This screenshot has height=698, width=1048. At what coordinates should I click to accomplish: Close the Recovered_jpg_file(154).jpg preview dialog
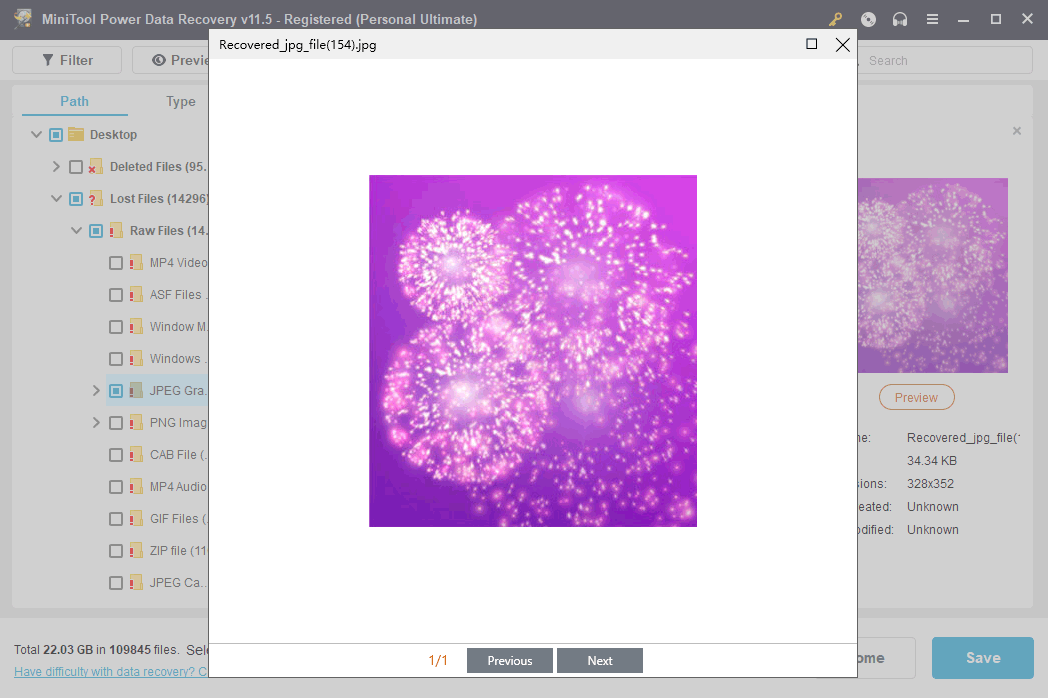pos(843,45)
